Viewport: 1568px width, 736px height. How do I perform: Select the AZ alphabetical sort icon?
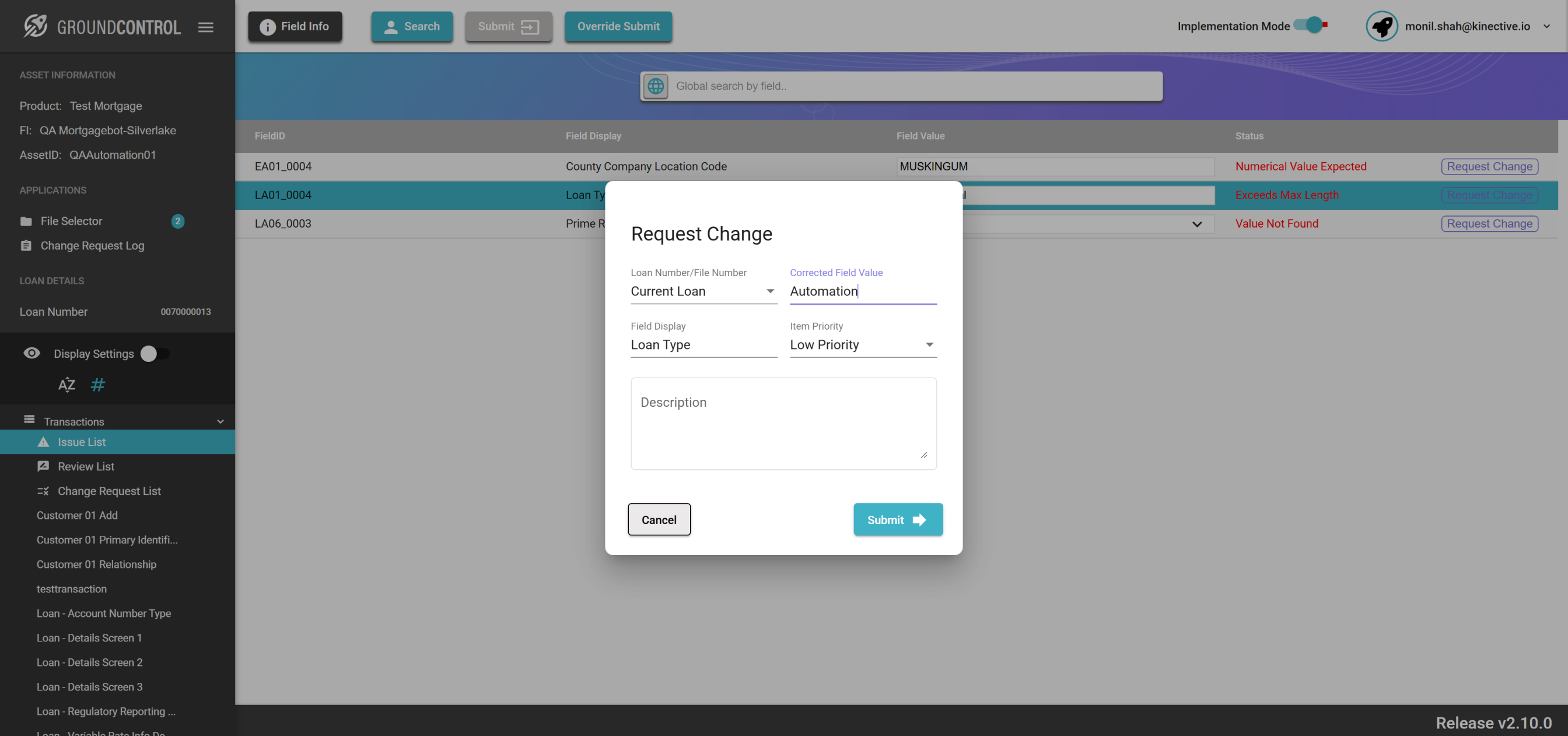[66, 385]
